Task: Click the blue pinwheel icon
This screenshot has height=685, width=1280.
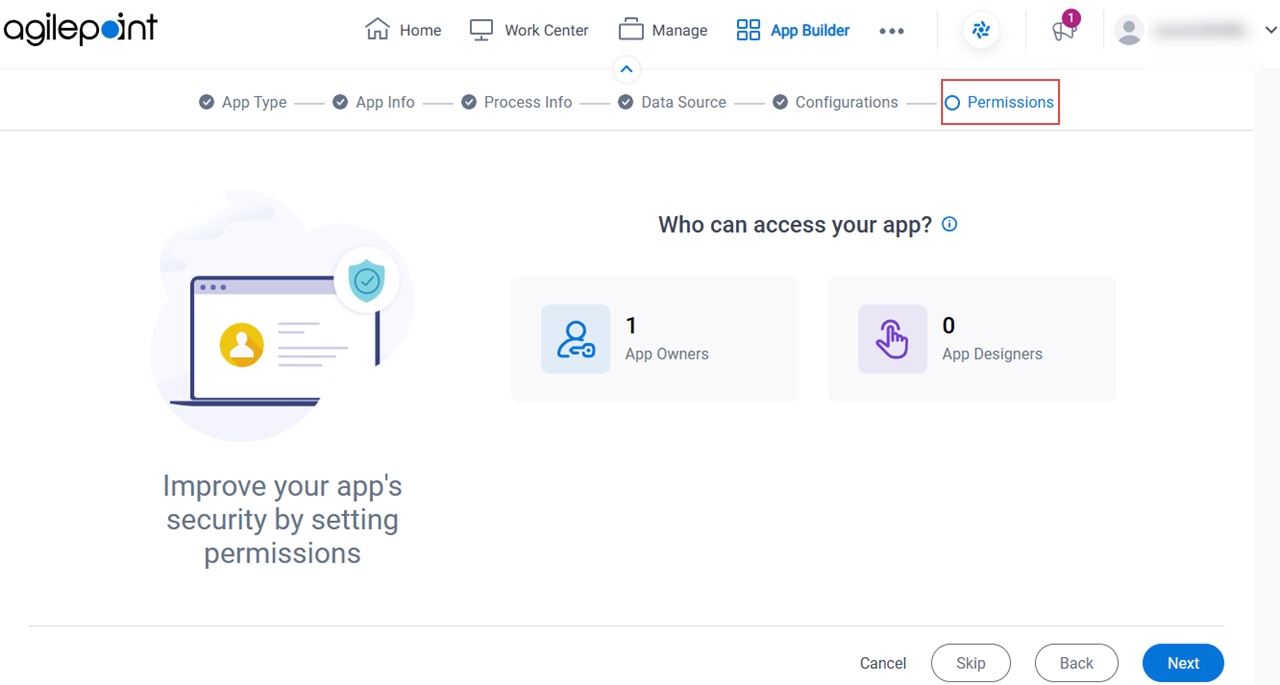Action: 981,30
